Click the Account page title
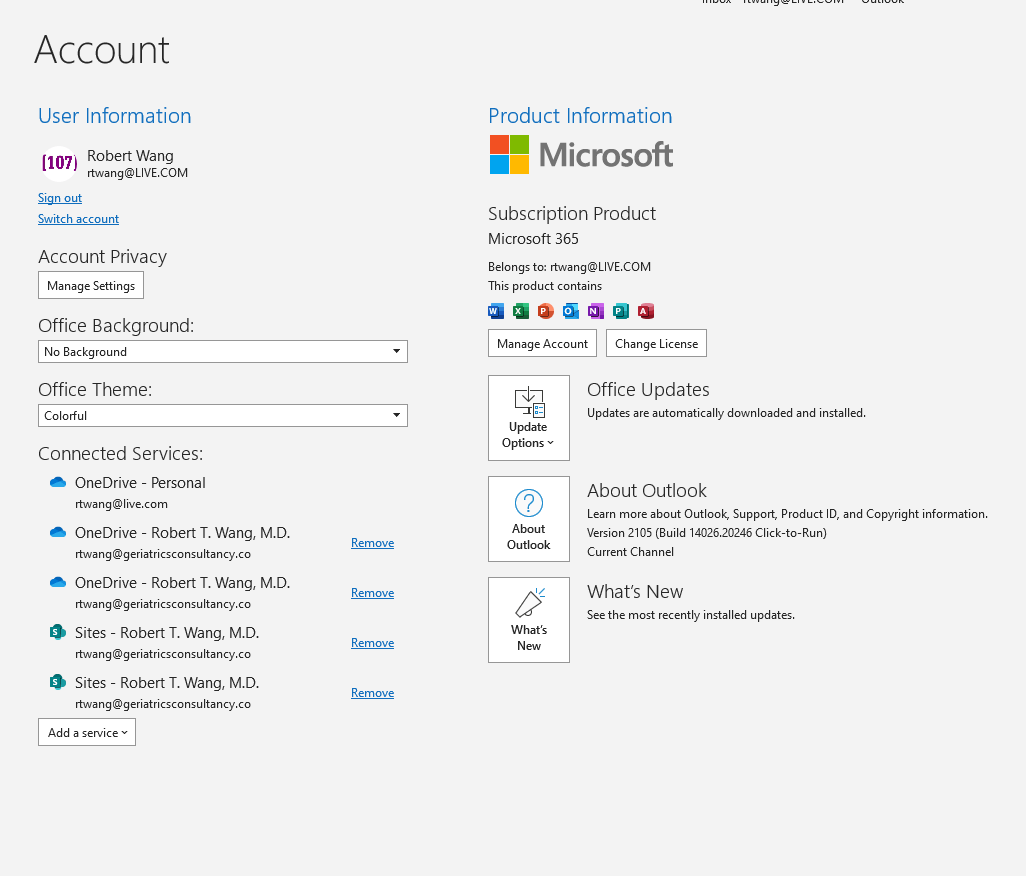 coord(102,50)
